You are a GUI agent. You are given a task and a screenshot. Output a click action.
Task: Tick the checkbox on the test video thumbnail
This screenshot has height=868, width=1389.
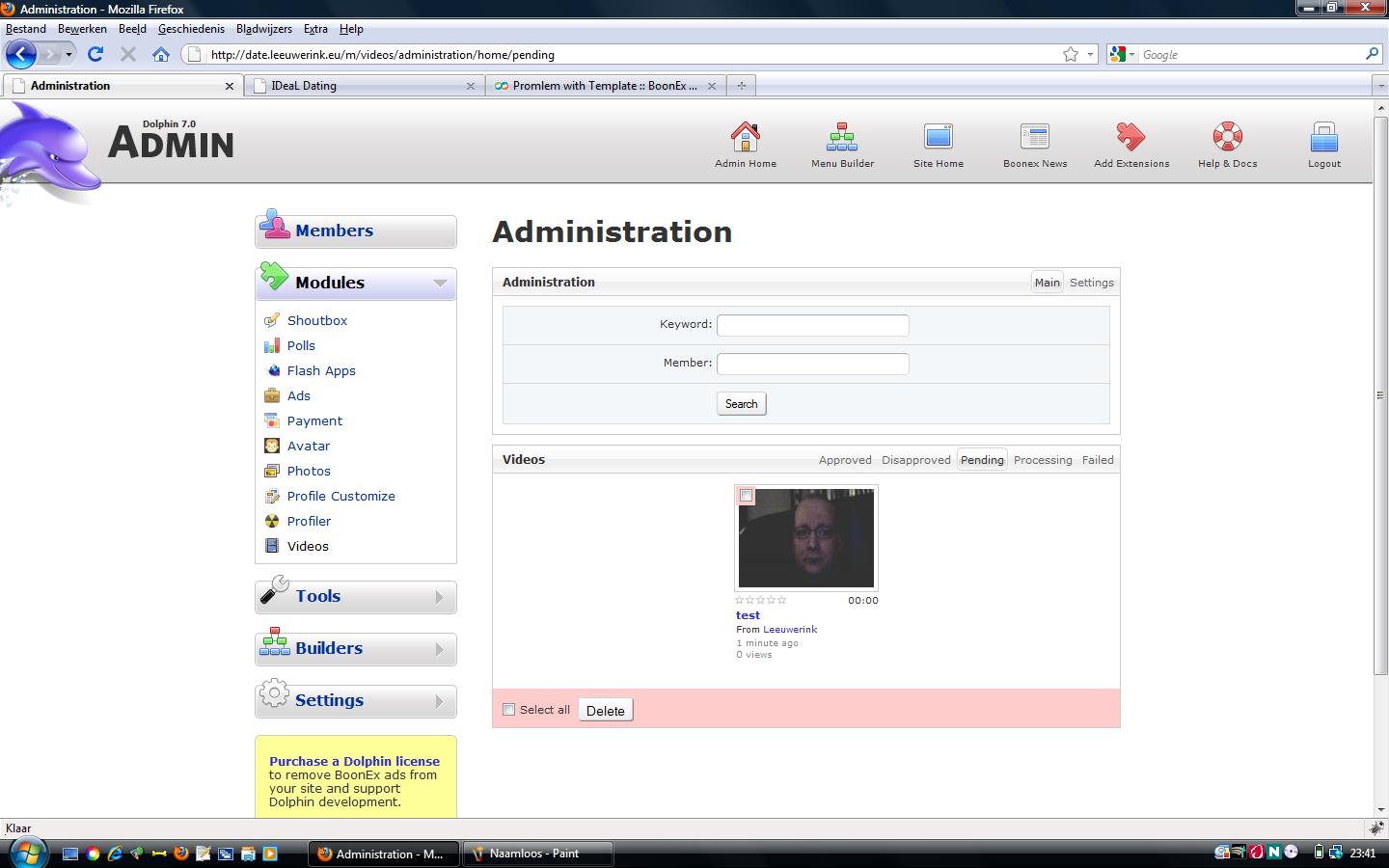pos(746,496)
